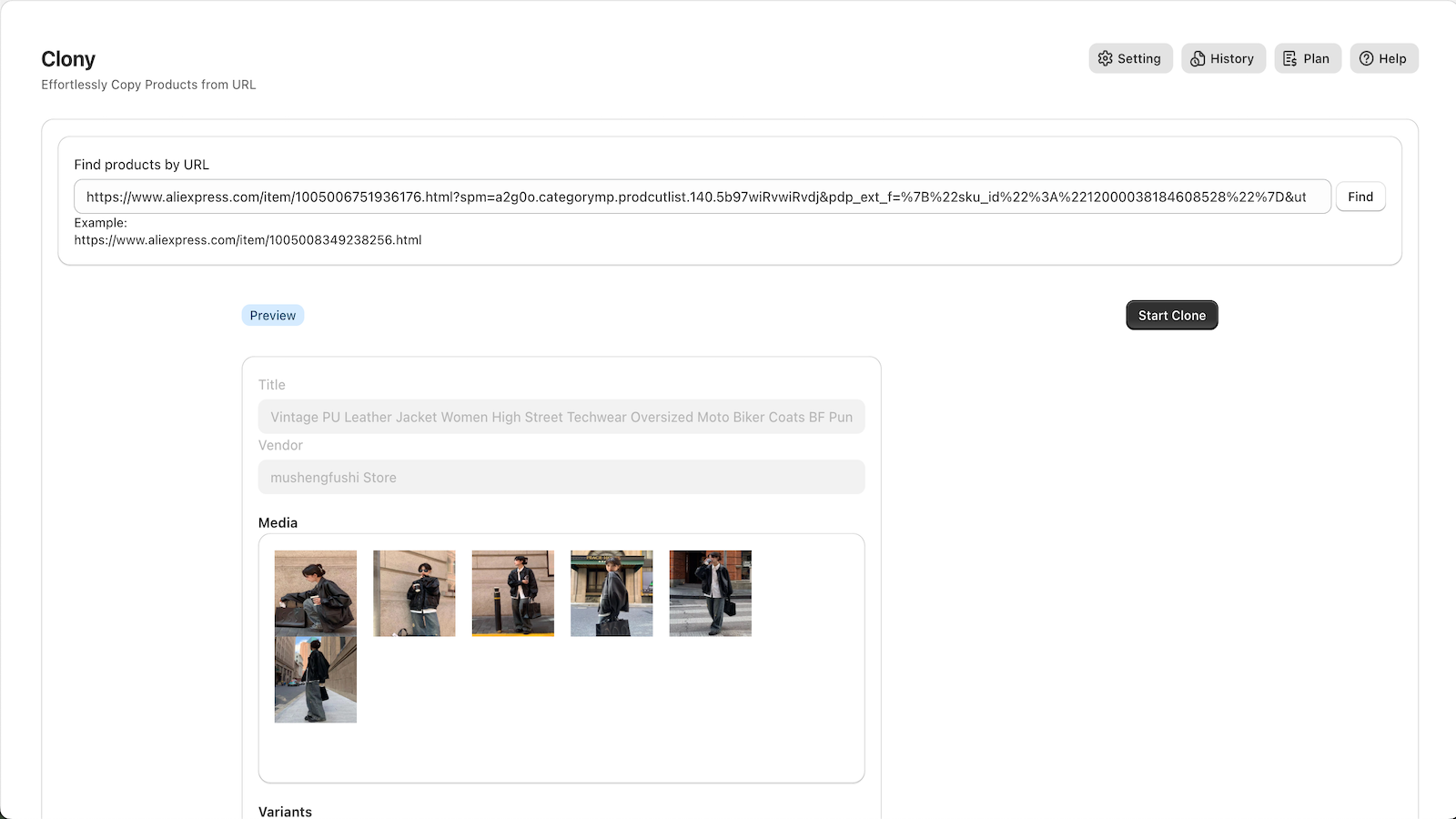Select the Preview badge
Screen dimensions: 1456x819
273,315
